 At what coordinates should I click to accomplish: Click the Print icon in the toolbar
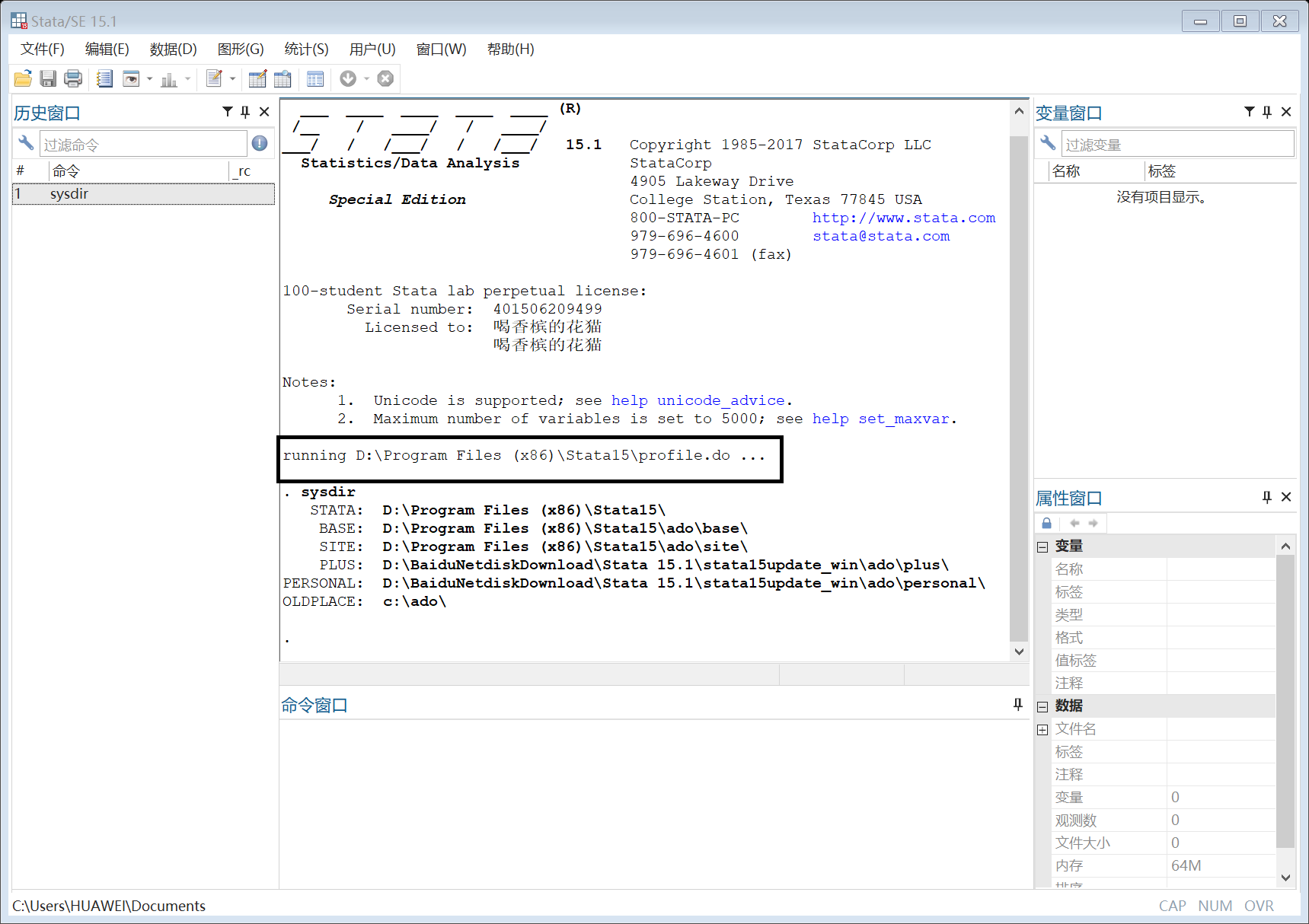click(73, 78)
